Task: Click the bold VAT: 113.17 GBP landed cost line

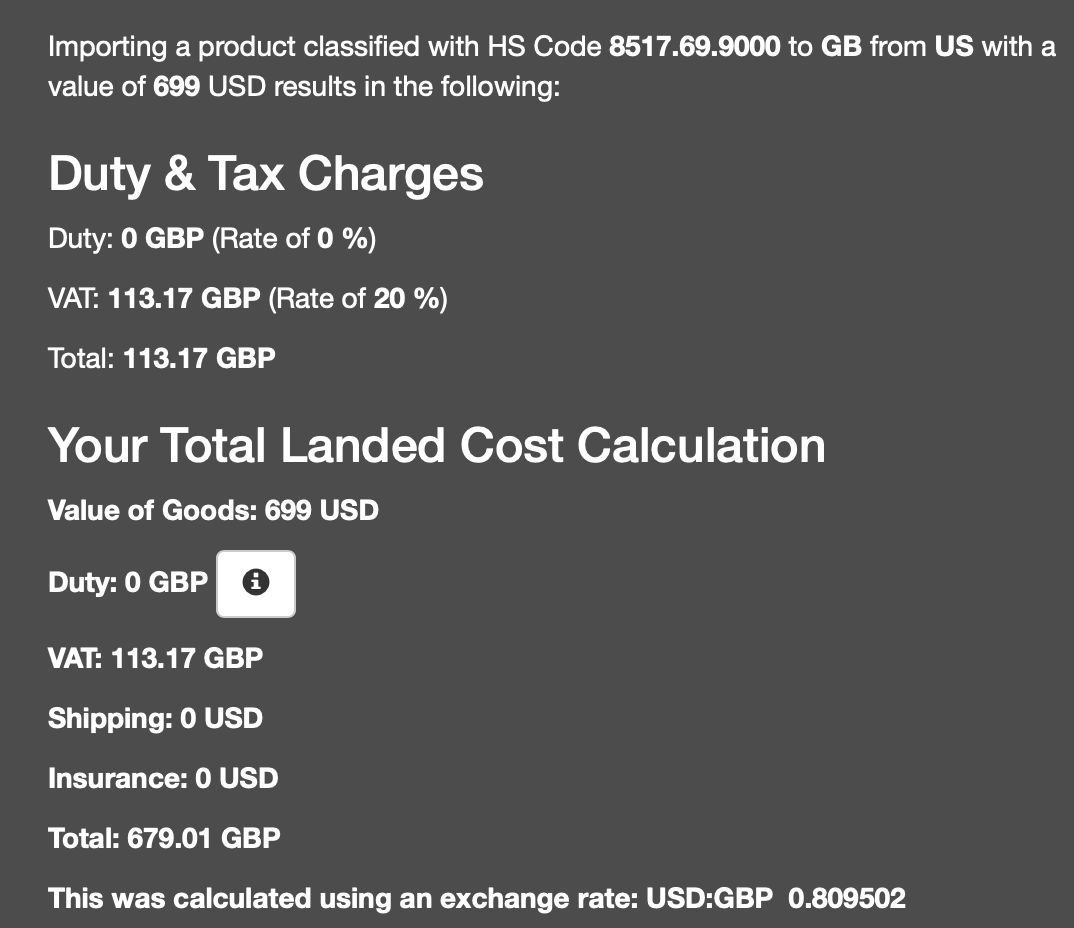Action: [155, 658]
